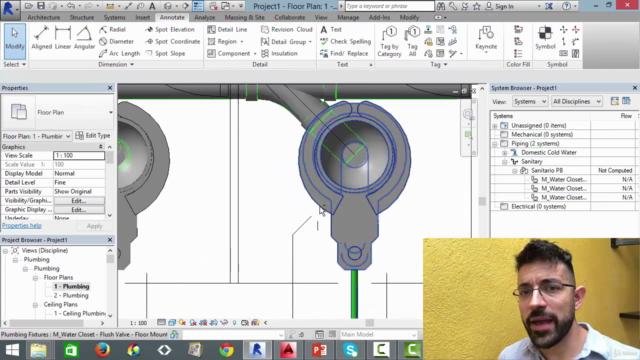The width and height of the screenshot is (640, 360).
Task: Click view scale 1:100 in view control bar
Action: [x=138, y=323]
